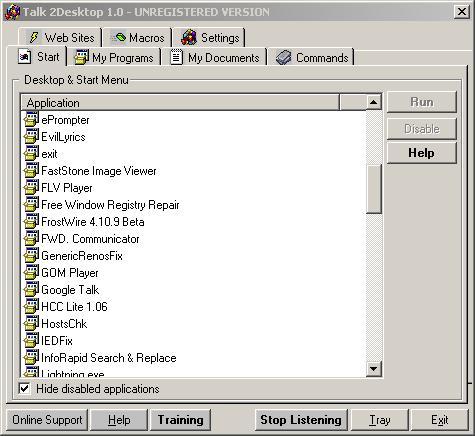Click the green Macros tab icon
The height and width of the screenshot is (436, 475).
(119, 37)
